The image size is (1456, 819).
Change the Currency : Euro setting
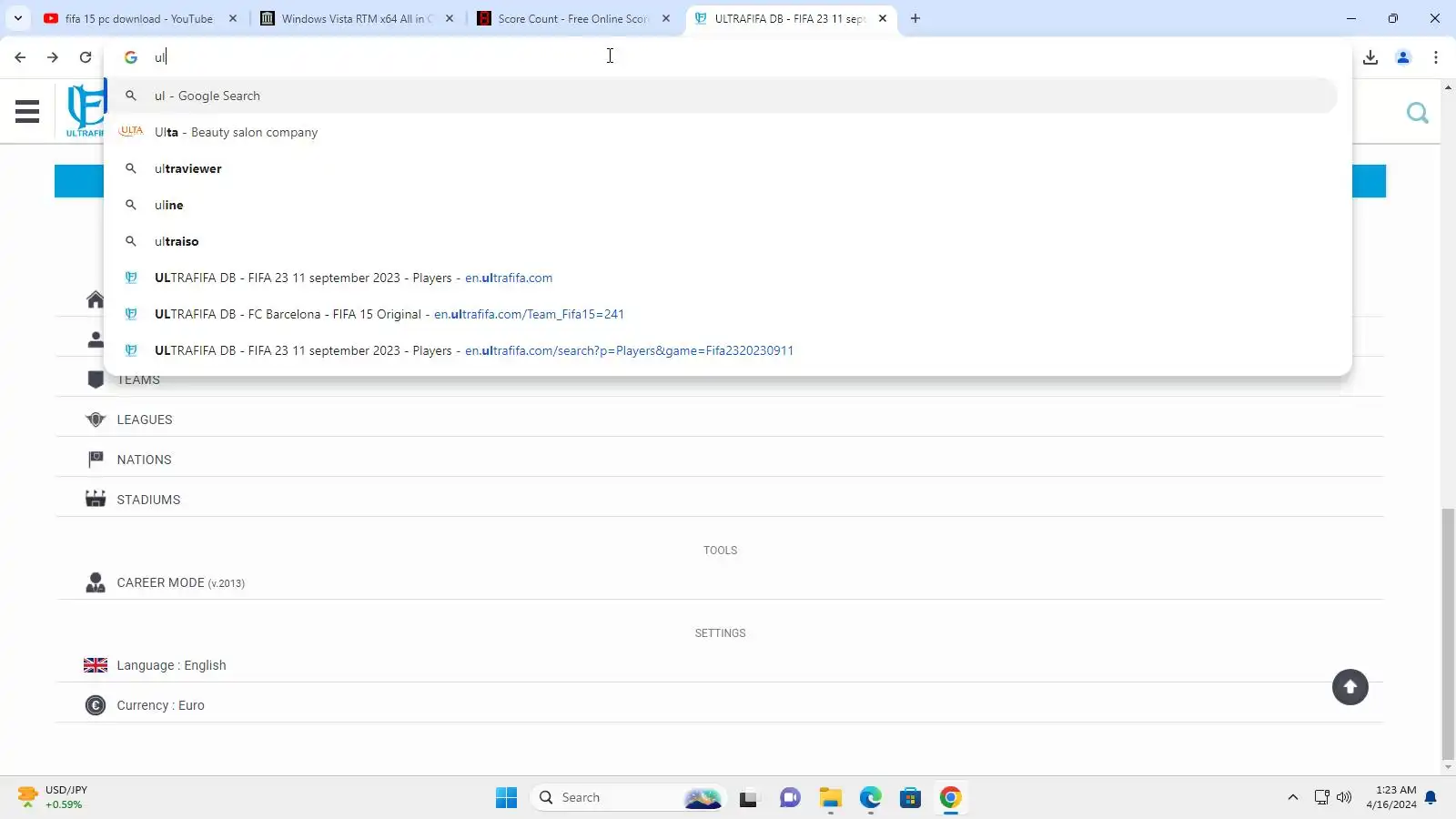pyautogui.click(x=719, y=705)
